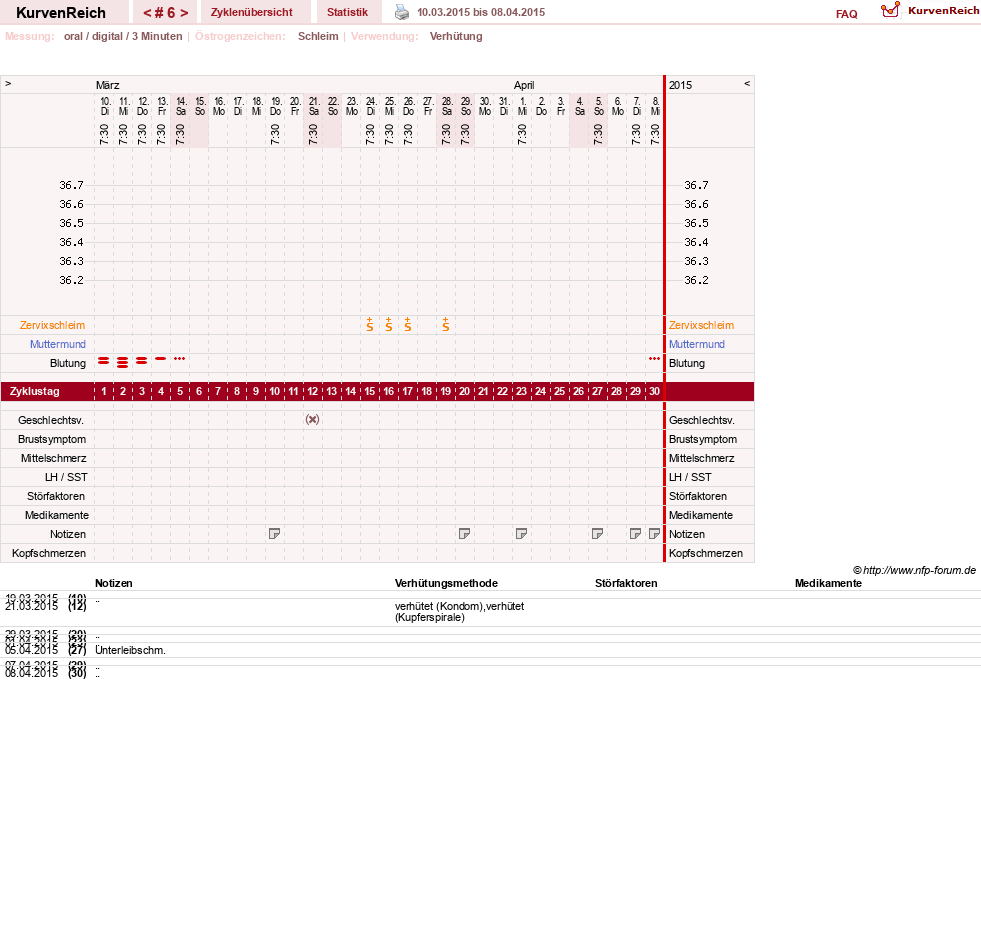This screenshot has height=937, width=981.
Task: Open note icon on cycle day 29
Action: pos(635,534)
